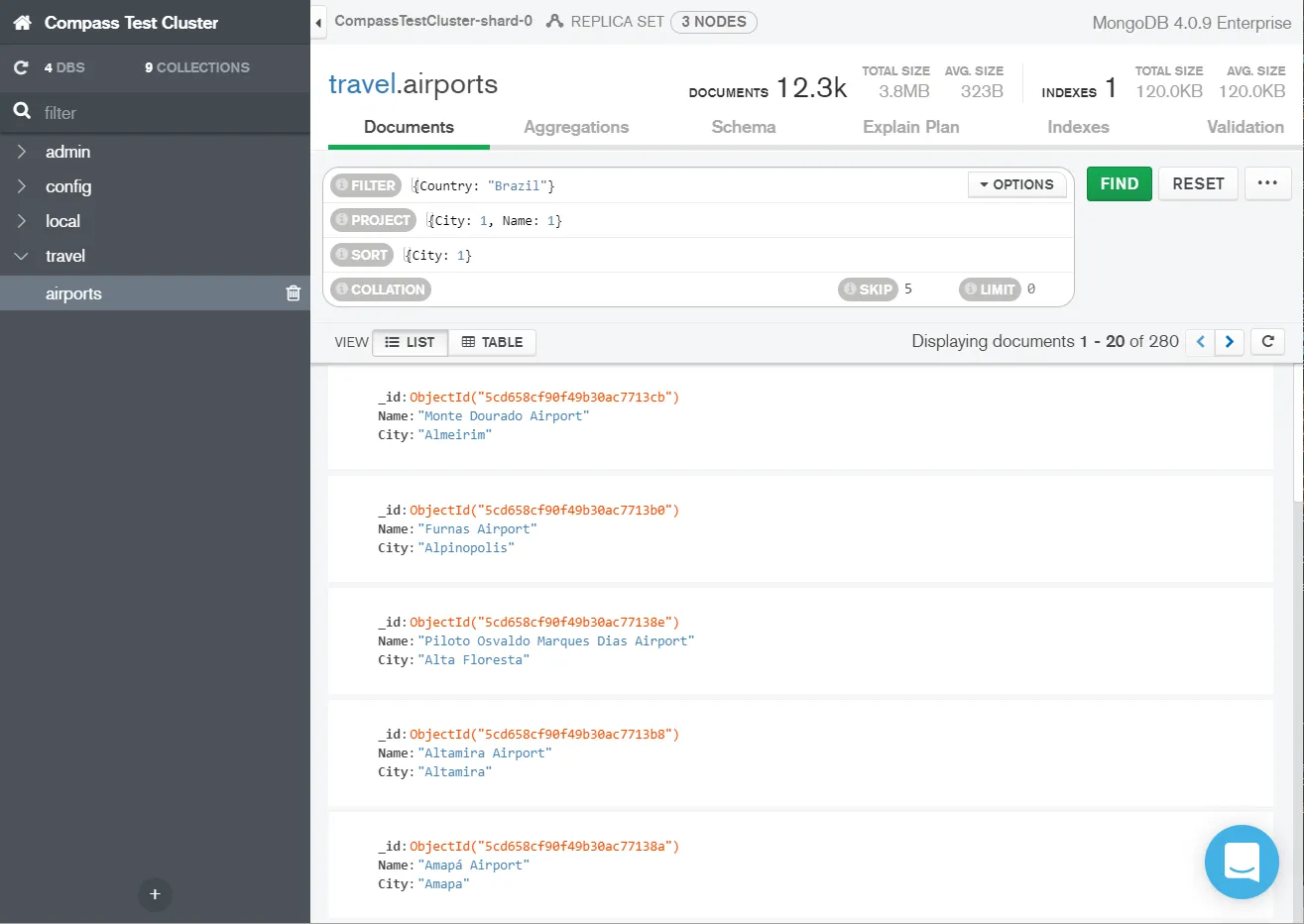The height and width of the screenshot is (924, 1304).
Task: Click the RESET button
Action: 1198,183
